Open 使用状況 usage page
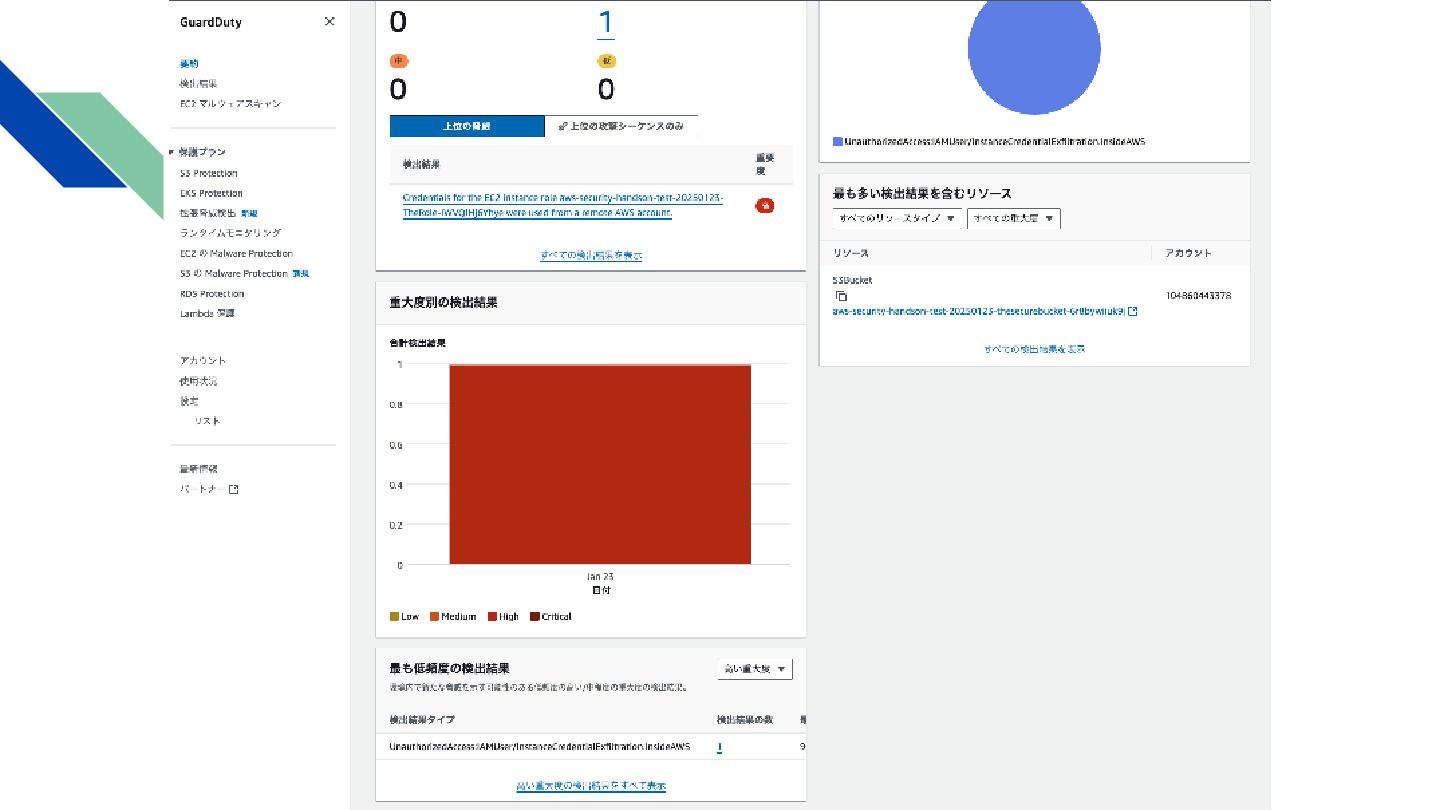The width and height of the screenshot is (1440, 810). click(198, 381)
